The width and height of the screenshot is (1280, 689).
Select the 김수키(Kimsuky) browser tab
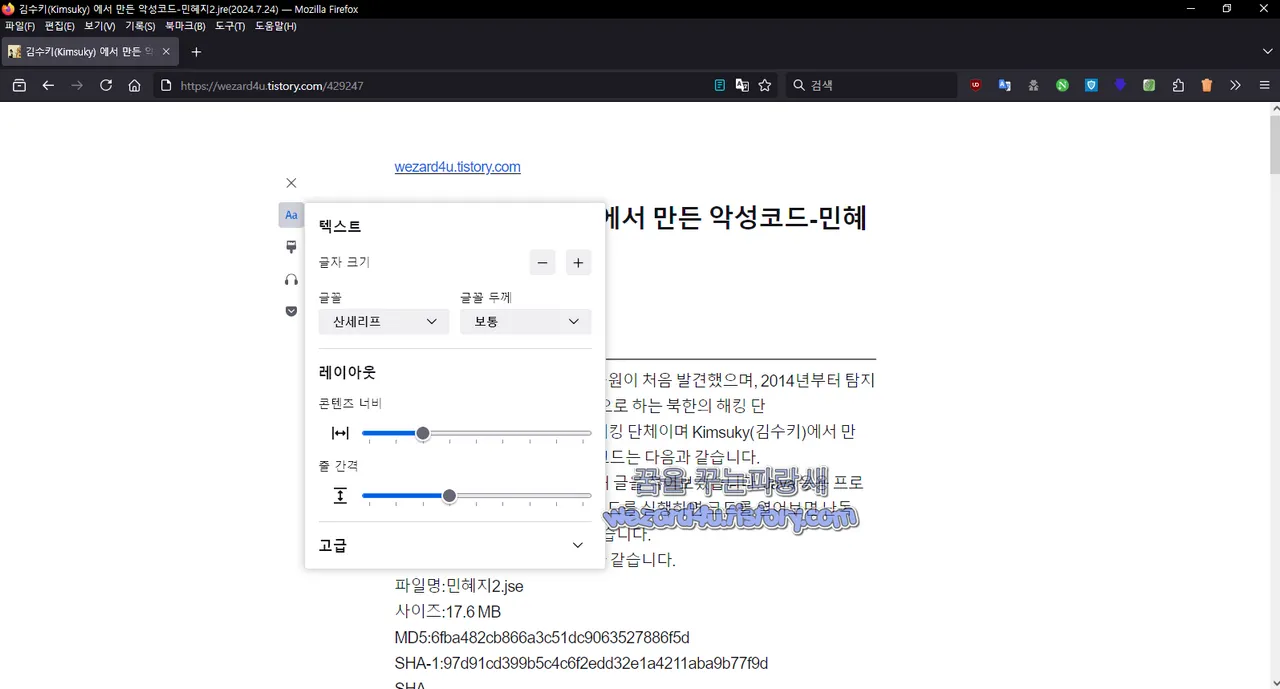pos(90,52)
